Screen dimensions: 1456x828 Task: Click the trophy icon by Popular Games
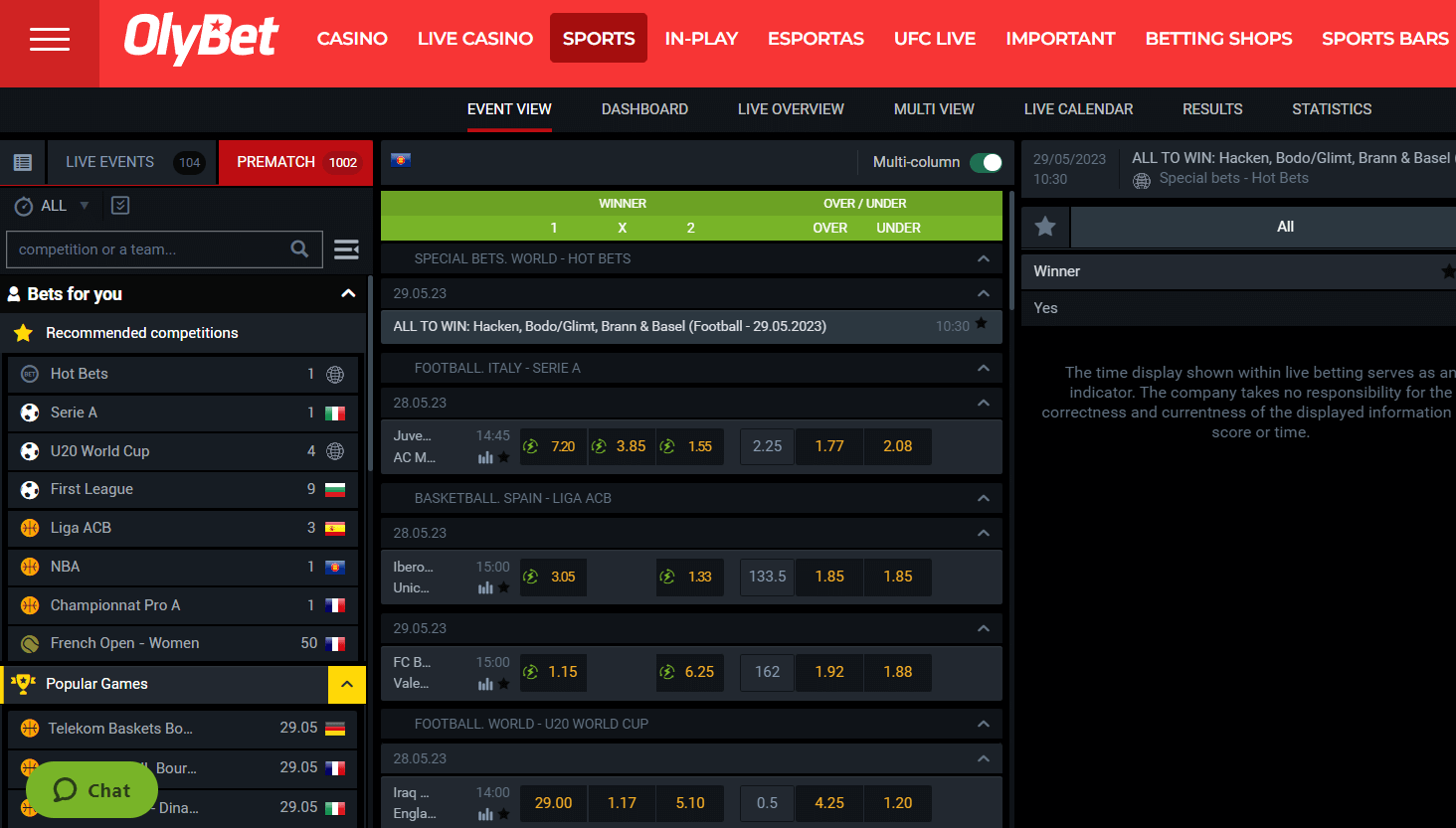tap(23, 683)
